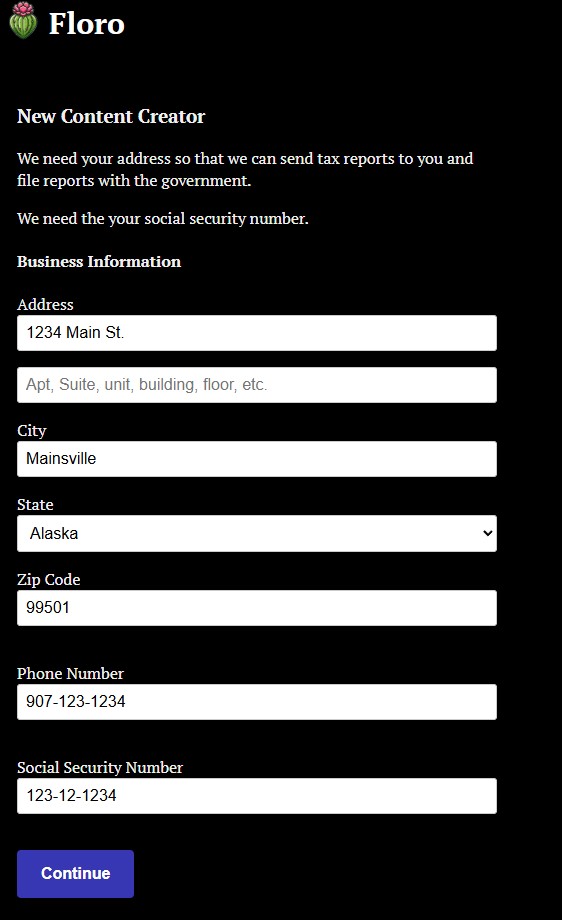
Task: Click the State label above dropdown
Action: 35,505
